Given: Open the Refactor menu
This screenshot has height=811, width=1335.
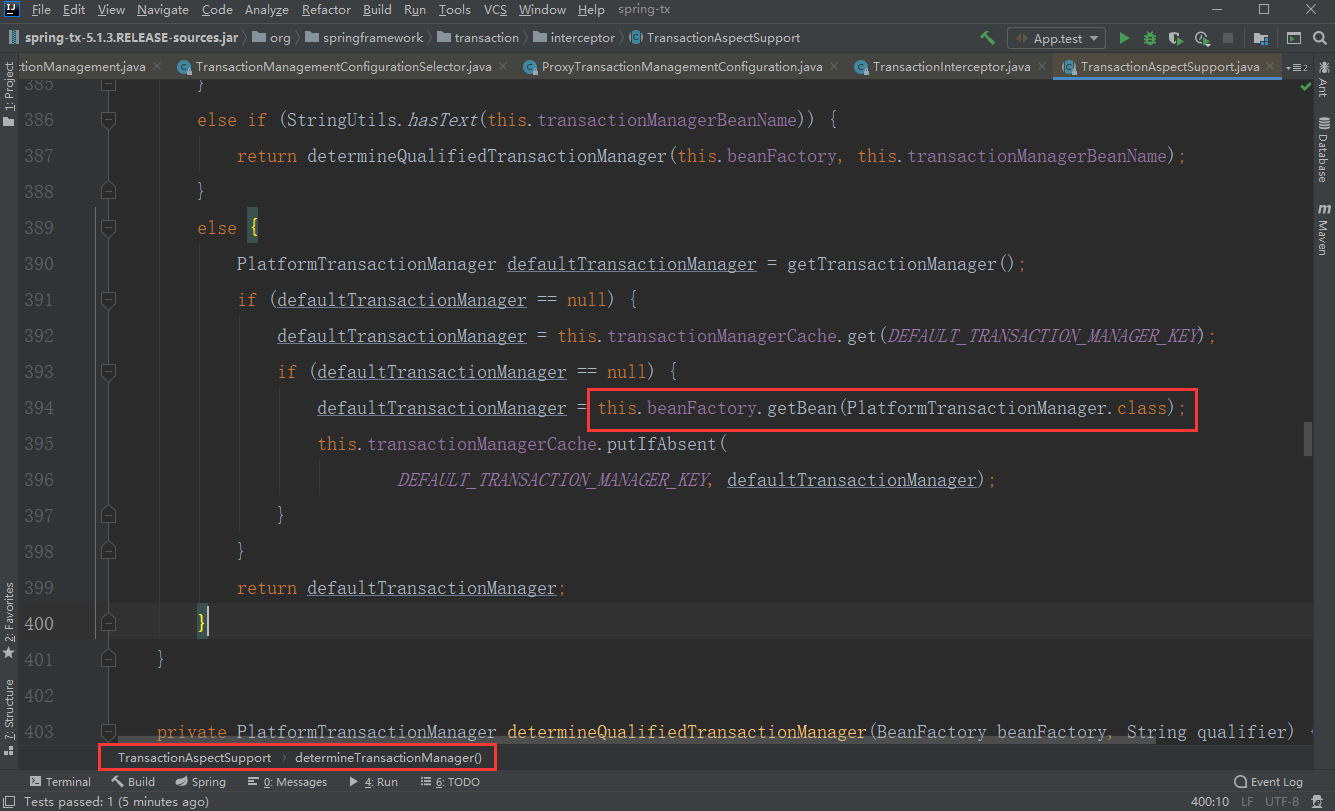Looking at the screenshot, I should [326, 10].
